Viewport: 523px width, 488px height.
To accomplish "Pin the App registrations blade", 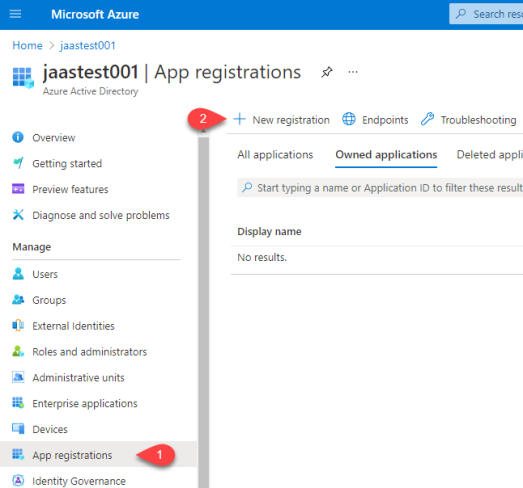I will click(327, 72).
